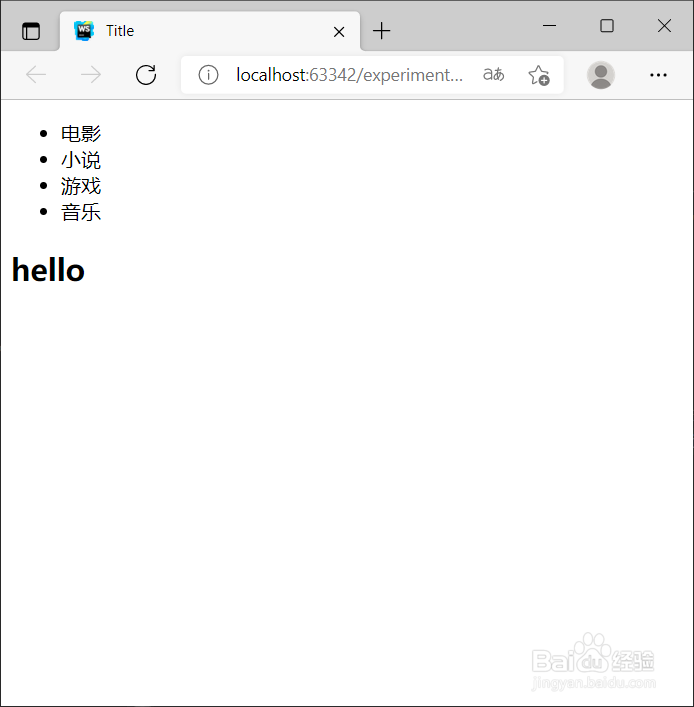Open the translate page icon

pyautogui.click(x=494, y=74)
